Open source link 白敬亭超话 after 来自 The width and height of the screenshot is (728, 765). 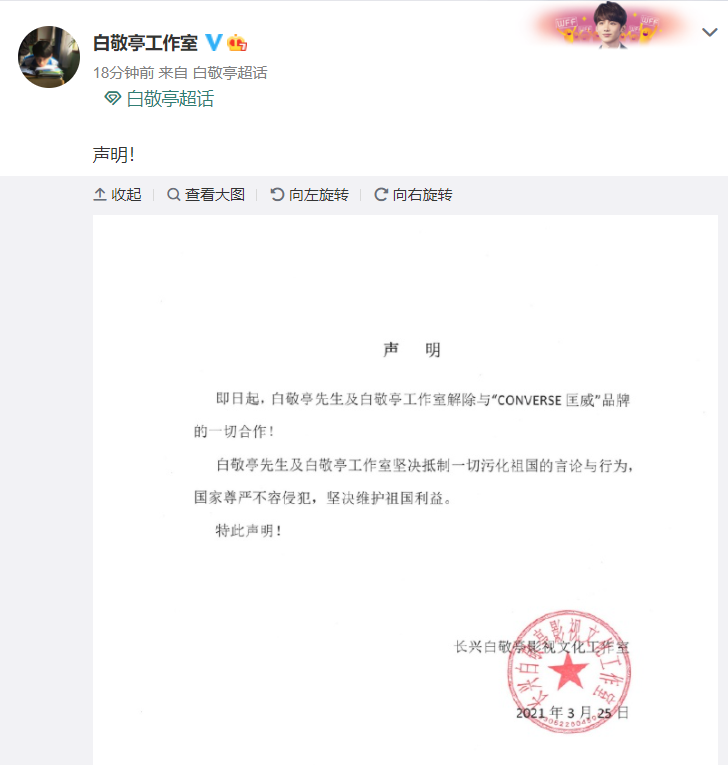(230, 73)
